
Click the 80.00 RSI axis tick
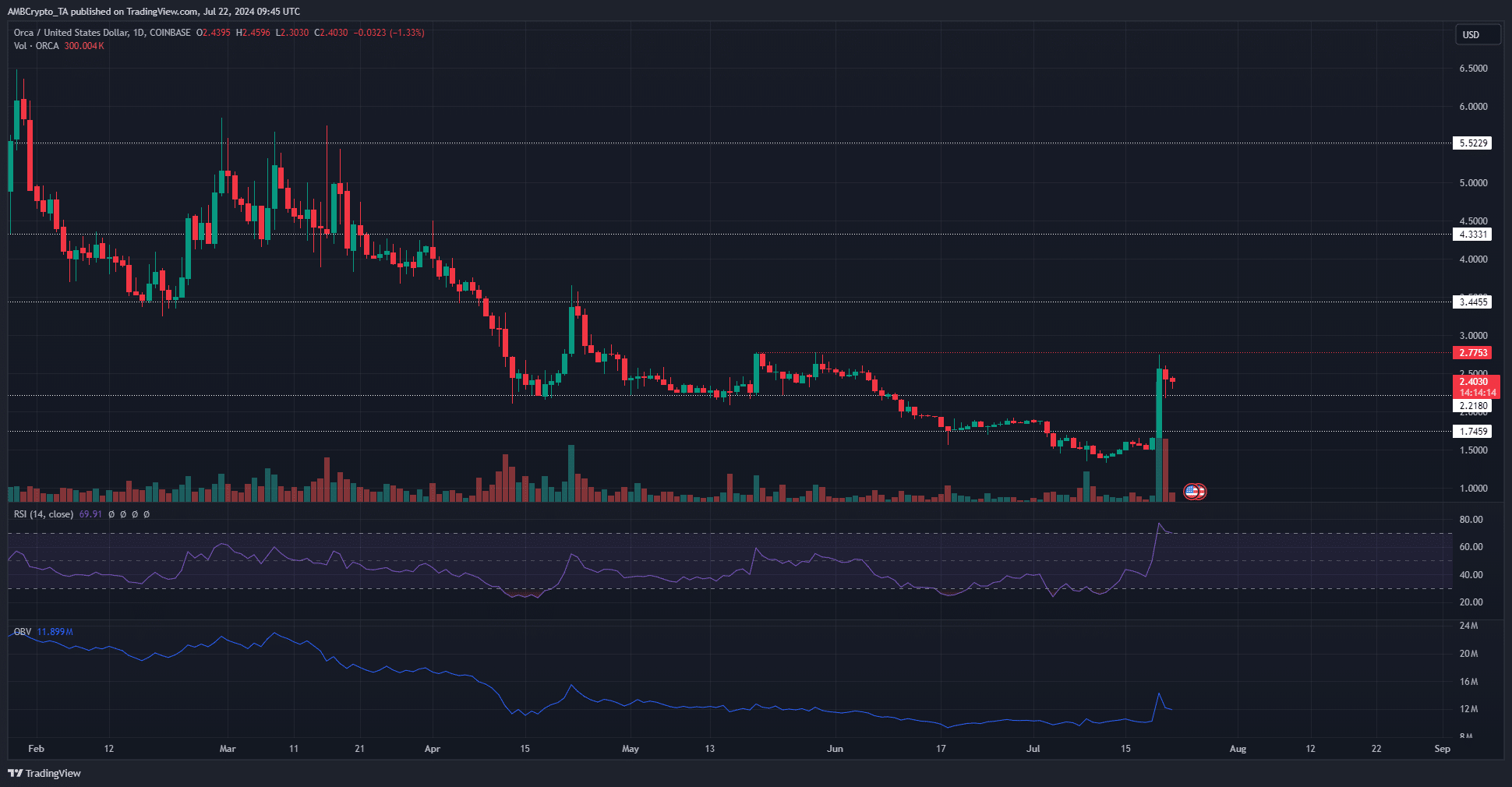pos(1471,520)
